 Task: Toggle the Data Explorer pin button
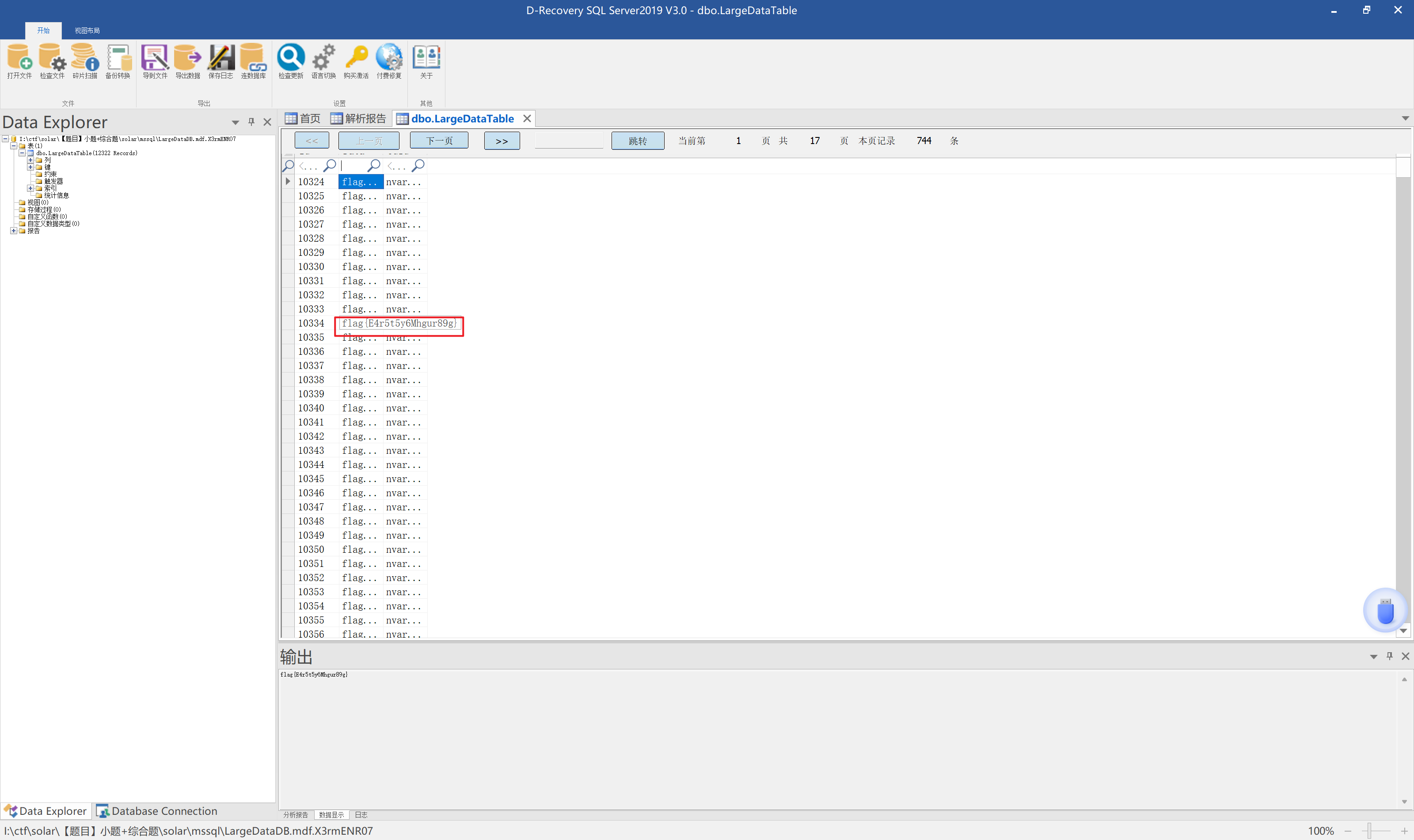251,122
